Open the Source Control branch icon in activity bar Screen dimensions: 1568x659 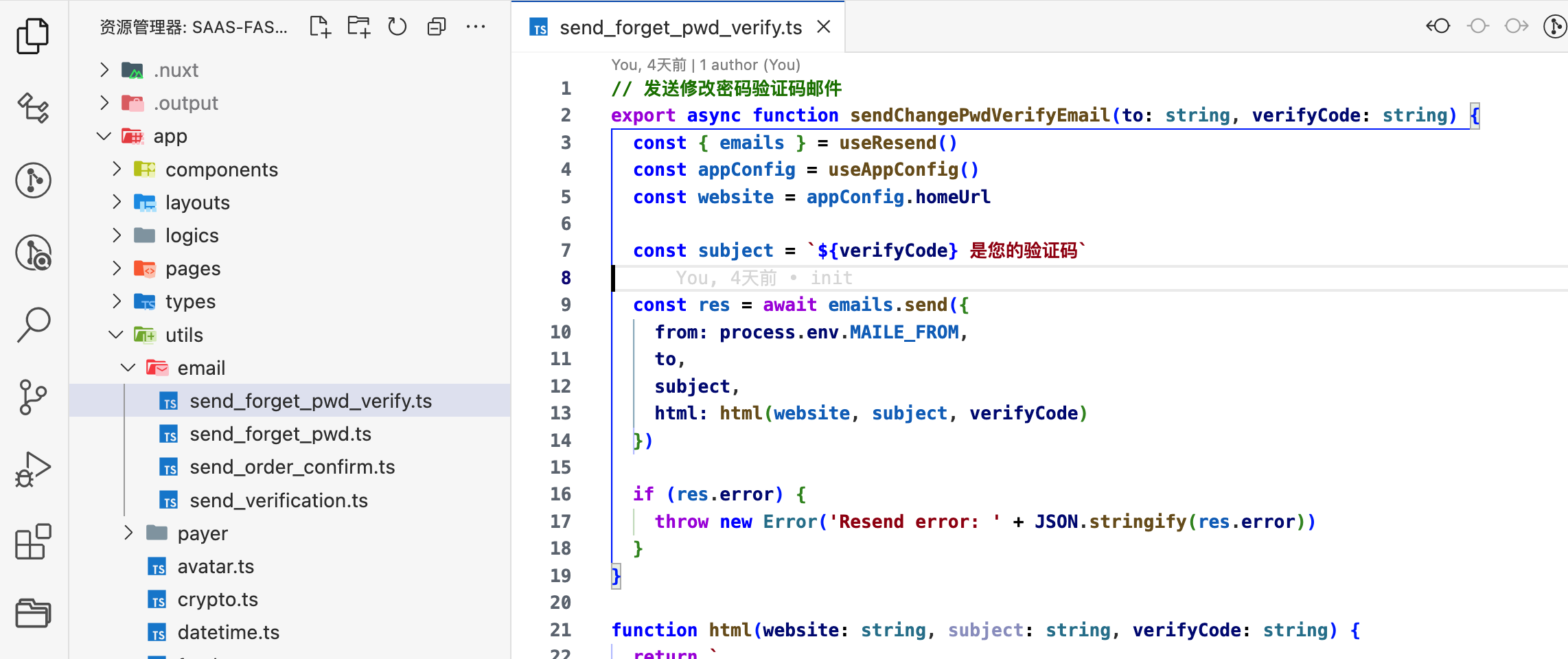[x=33, y=397]
